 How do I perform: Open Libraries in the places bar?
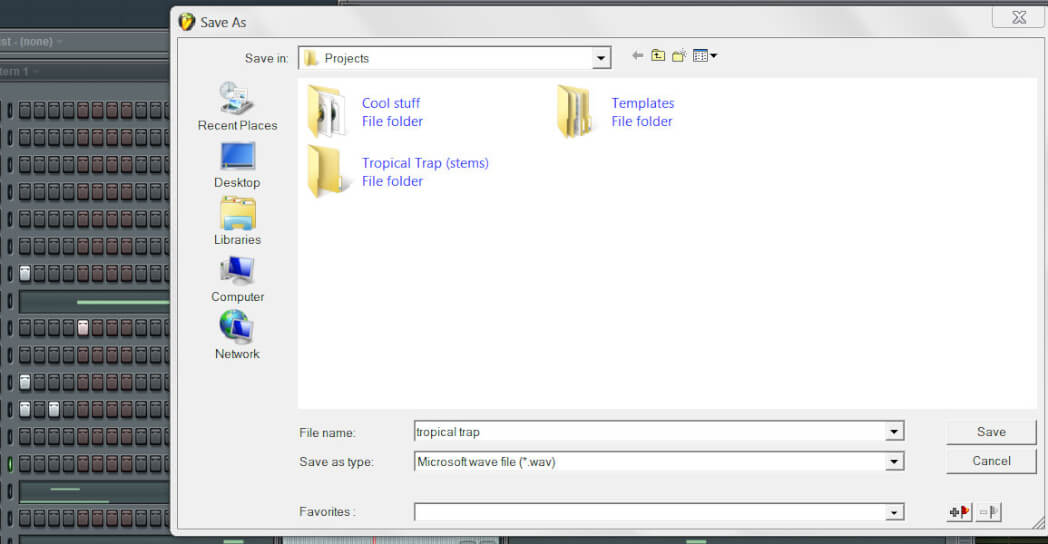pyautogui.click(x=237, y=221)
